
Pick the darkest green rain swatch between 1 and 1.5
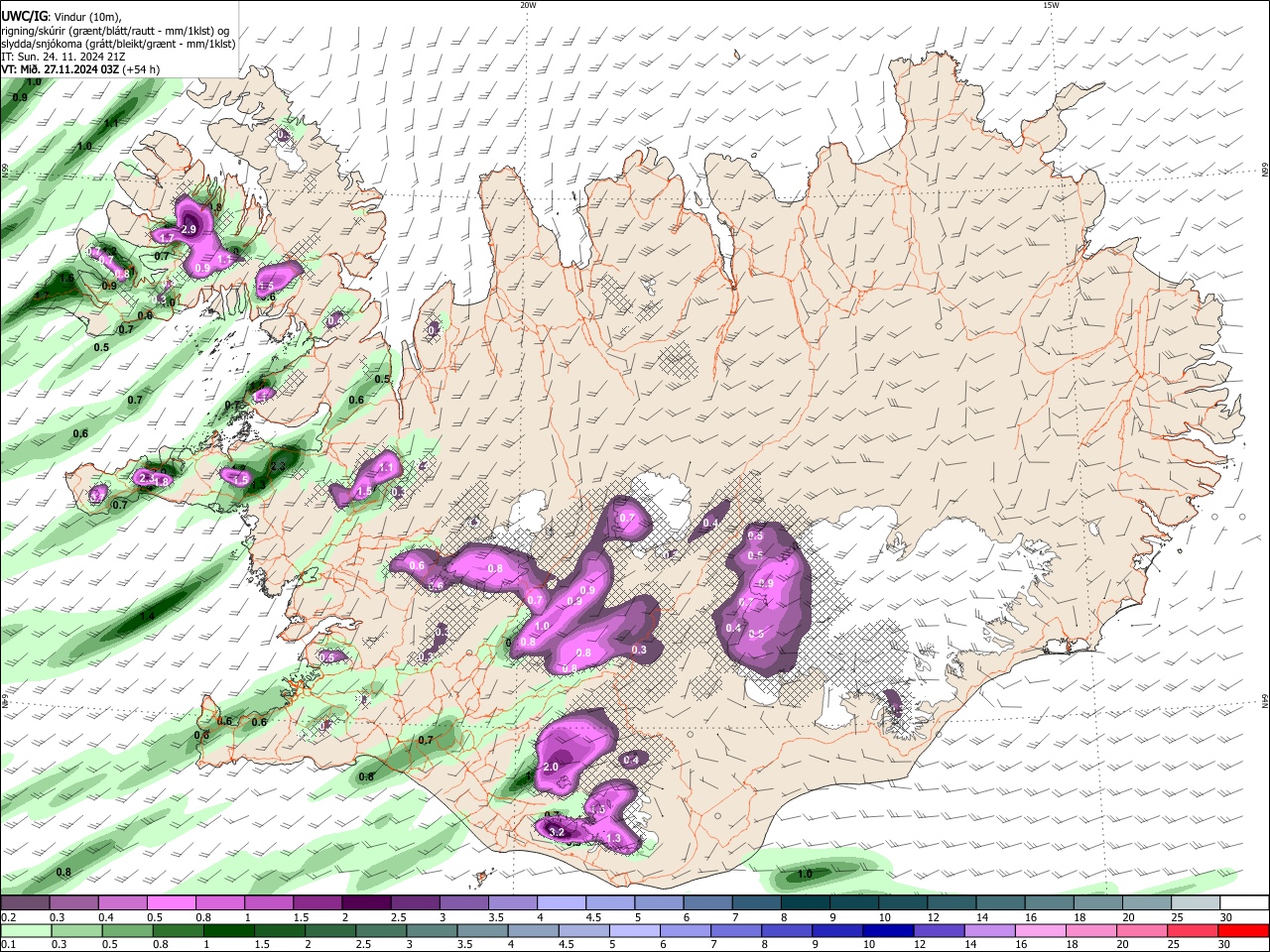point(228,929)
